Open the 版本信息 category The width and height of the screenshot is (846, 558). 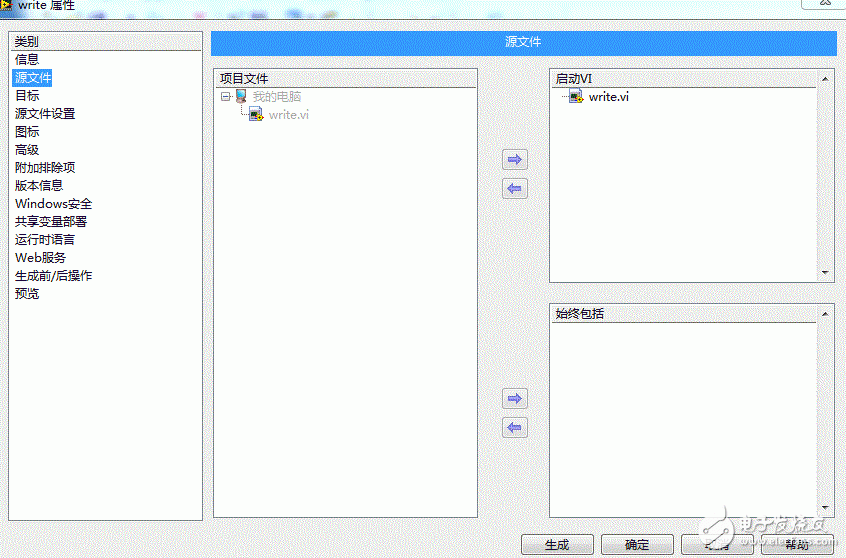pos(39,186)
